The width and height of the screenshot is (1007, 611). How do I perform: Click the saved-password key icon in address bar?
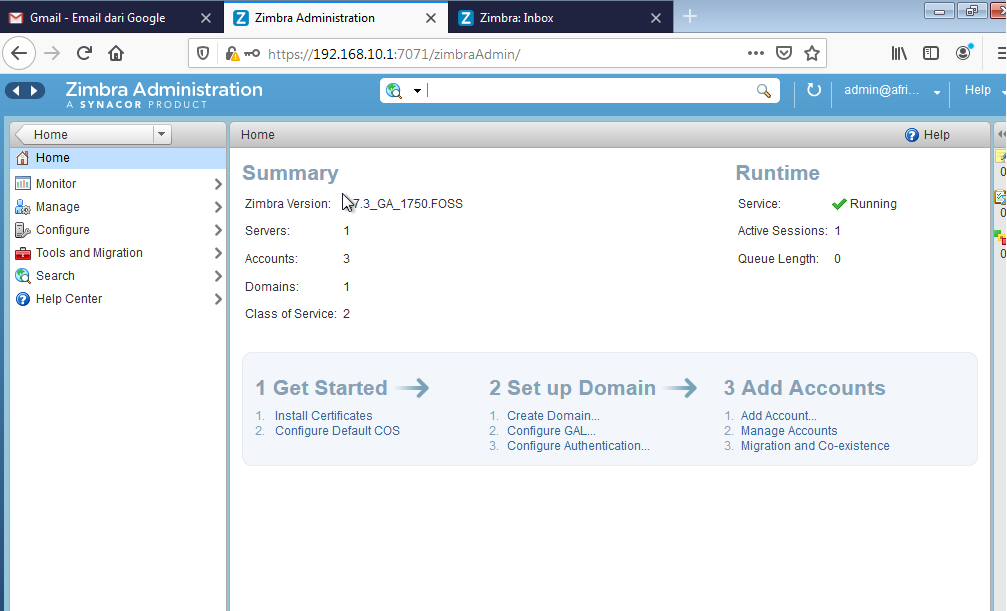(x=252, y=53)
